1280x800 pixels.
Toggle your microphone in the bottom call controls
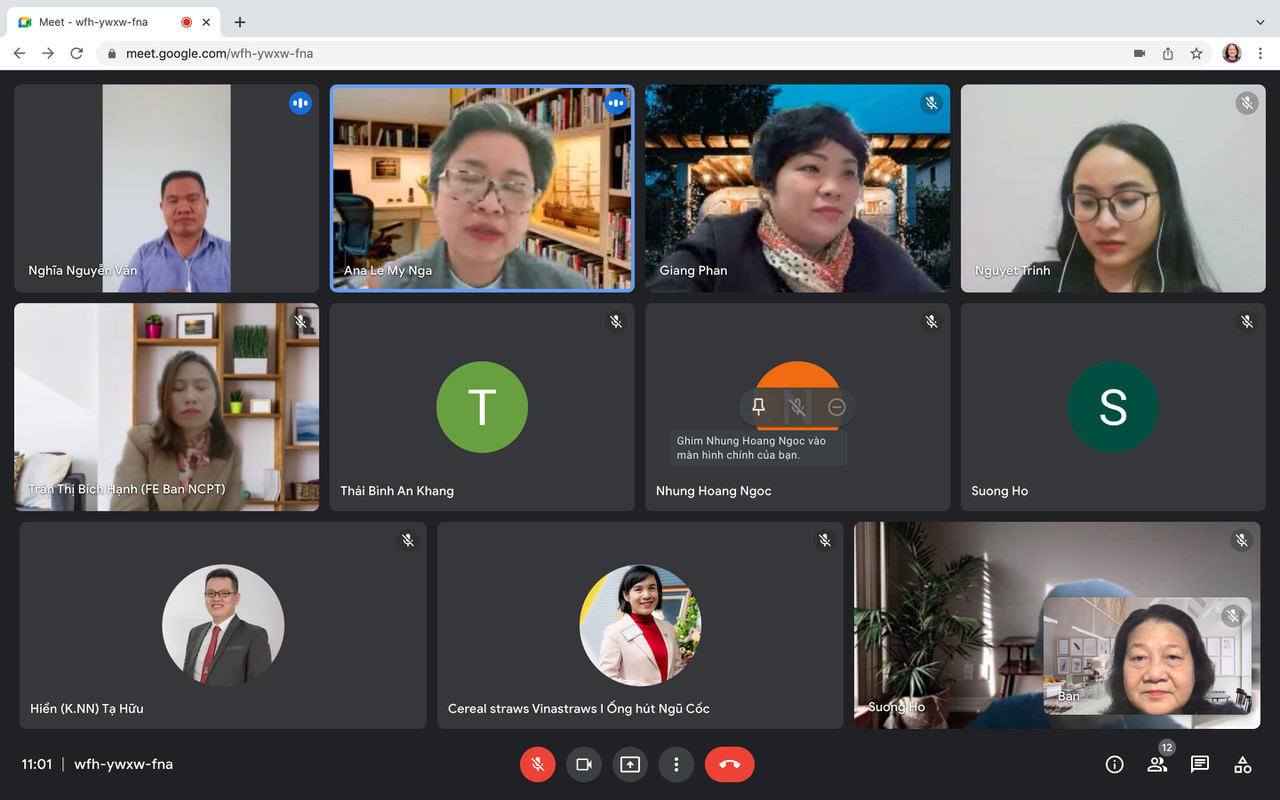point(537,764)
